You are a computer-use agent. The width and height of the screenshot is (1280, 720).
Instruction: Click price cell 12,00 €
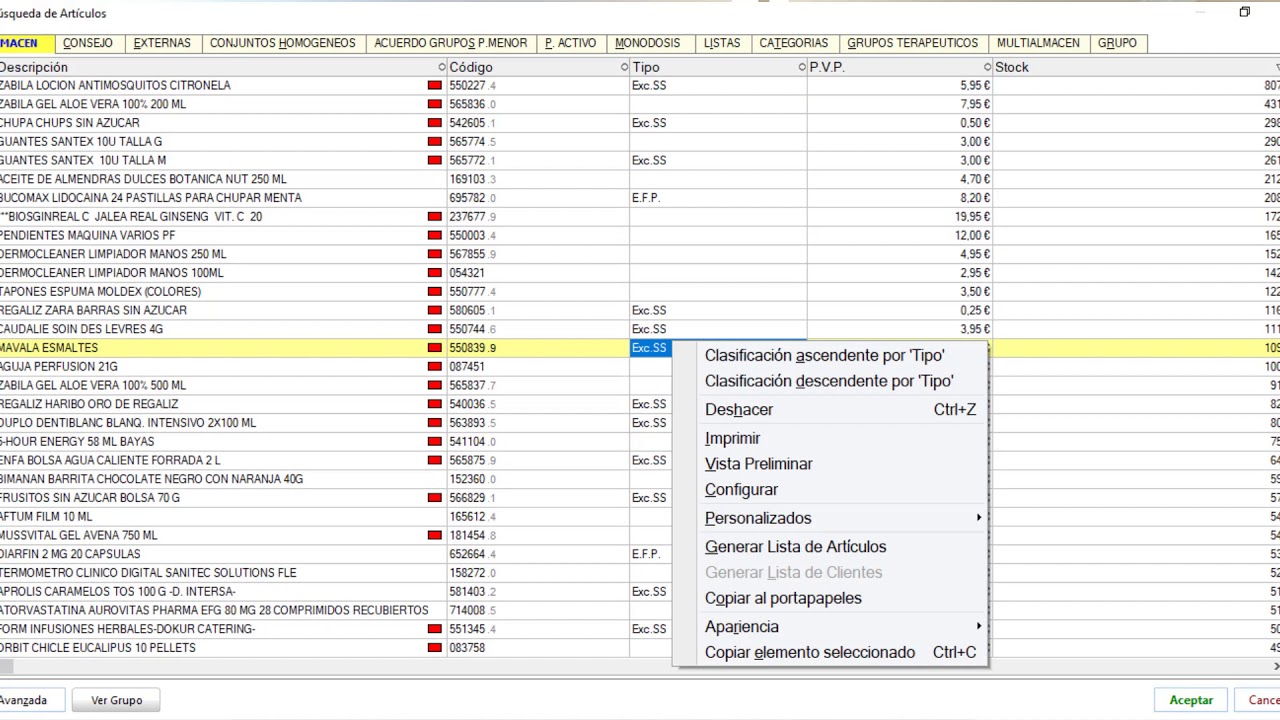(x=900, y=236)
